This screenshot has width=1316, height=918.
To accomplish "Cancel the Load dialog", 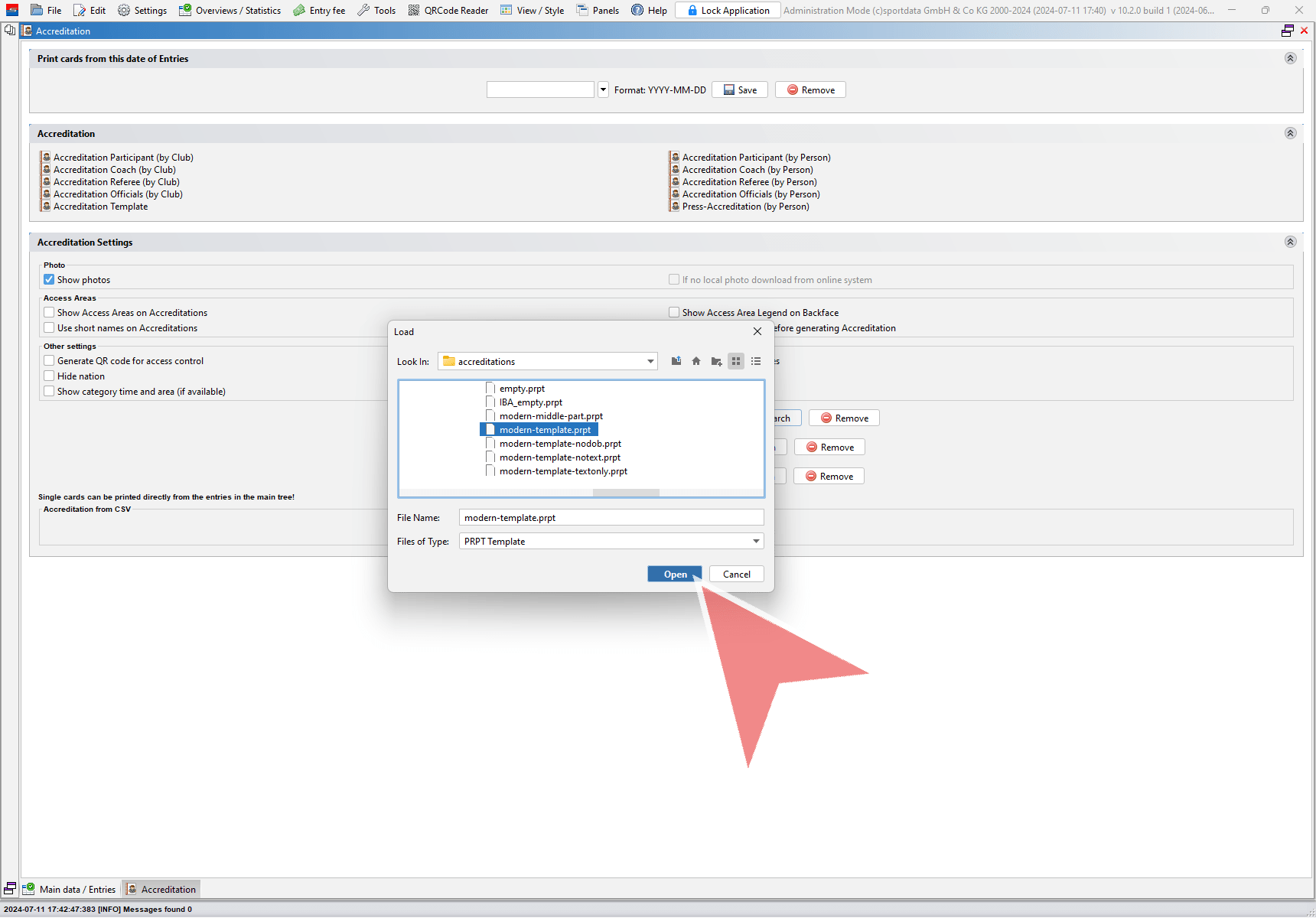I will 736,575.
